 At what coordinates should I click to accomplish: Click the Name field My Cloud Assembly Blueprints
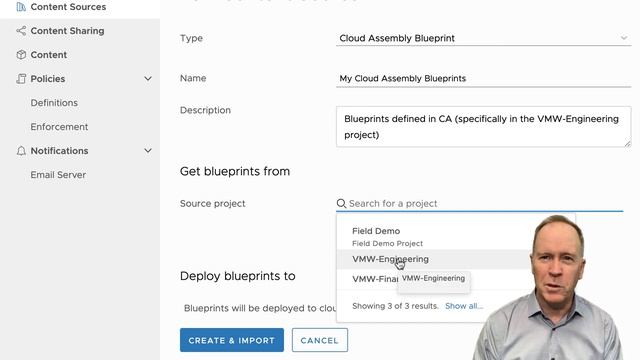[483, 78]
